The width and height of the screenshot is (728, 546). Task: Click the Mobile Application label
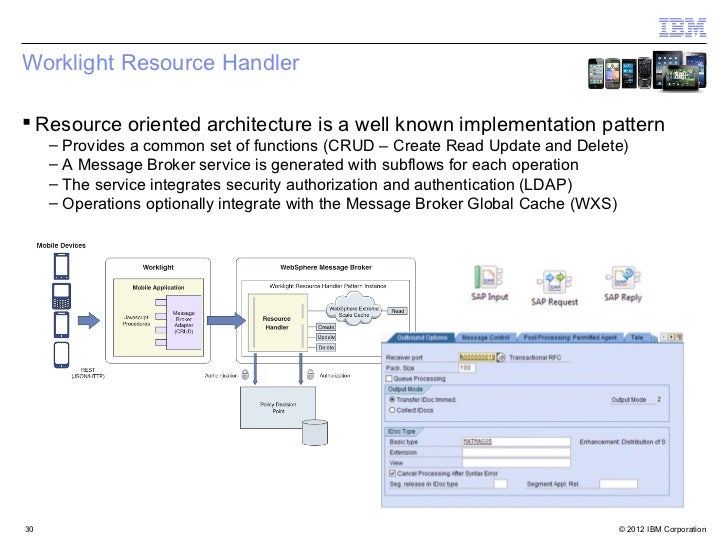click(x=158, y=287)
